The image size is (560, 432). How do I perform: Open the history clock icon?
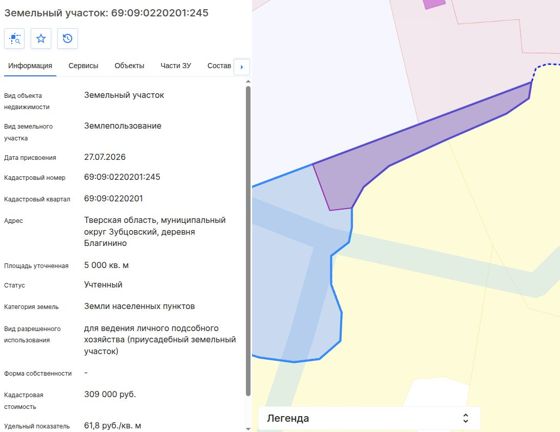click(68, 39)
